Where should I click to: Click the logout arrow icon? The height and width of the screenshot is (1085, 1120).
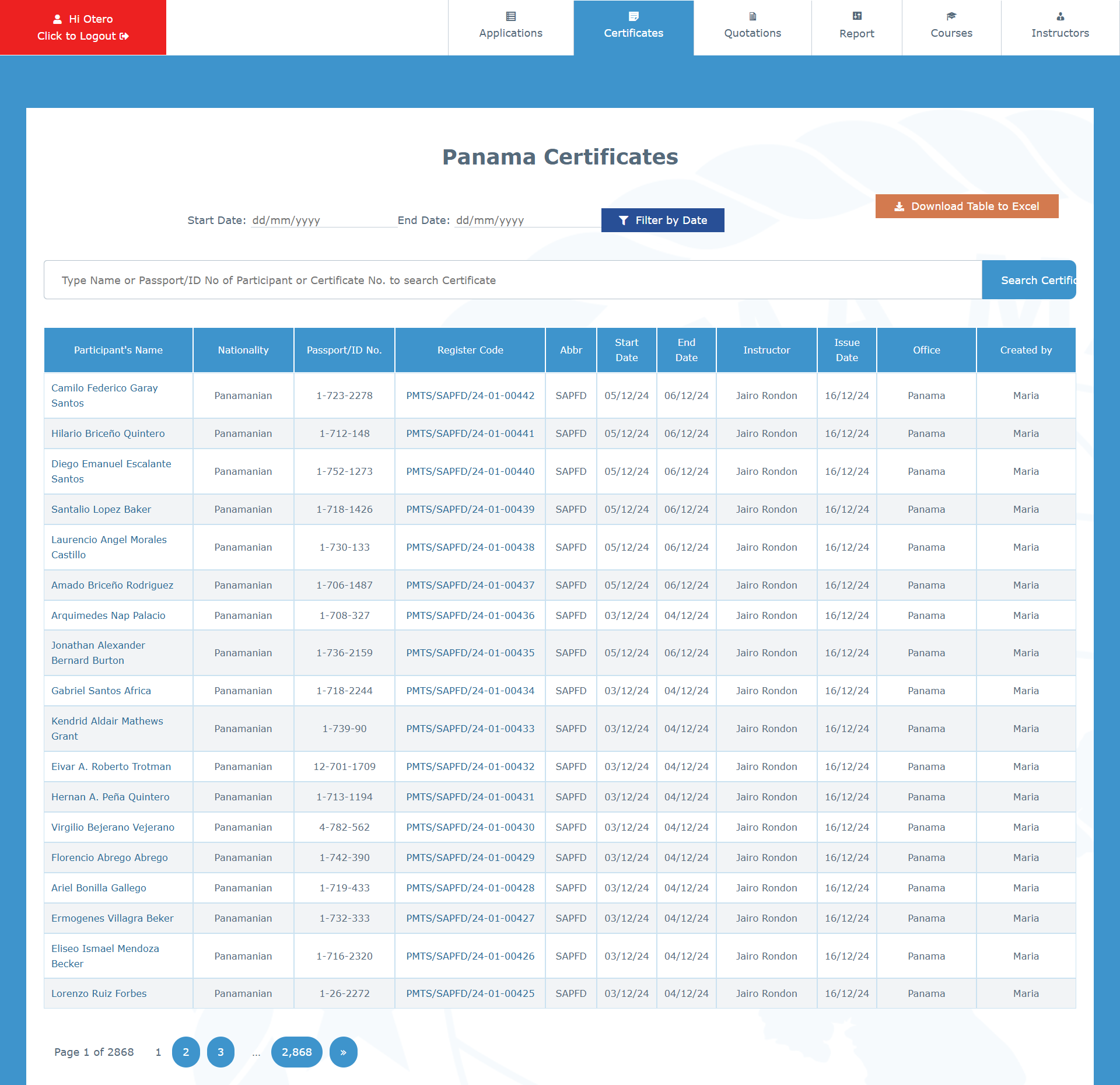click(124, 36)
